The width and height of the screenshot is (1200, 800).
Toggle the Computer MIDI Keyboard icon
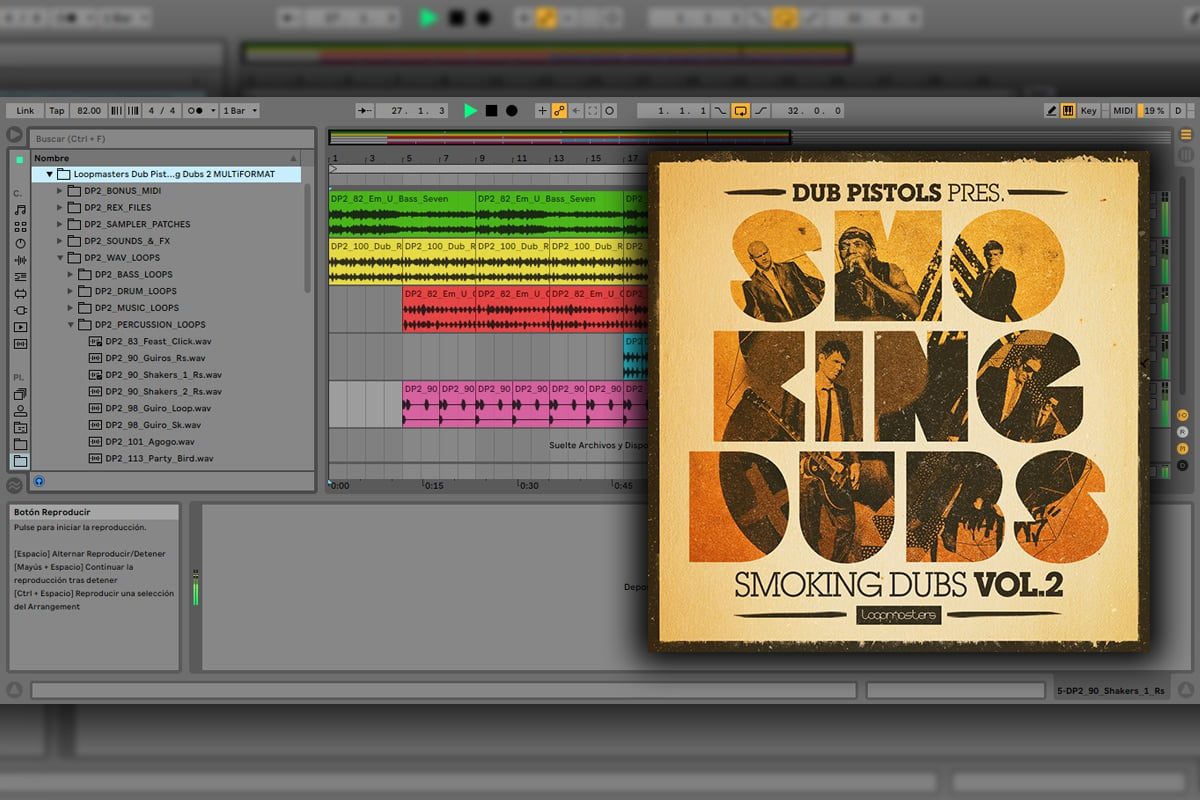tap(1068, 111)
